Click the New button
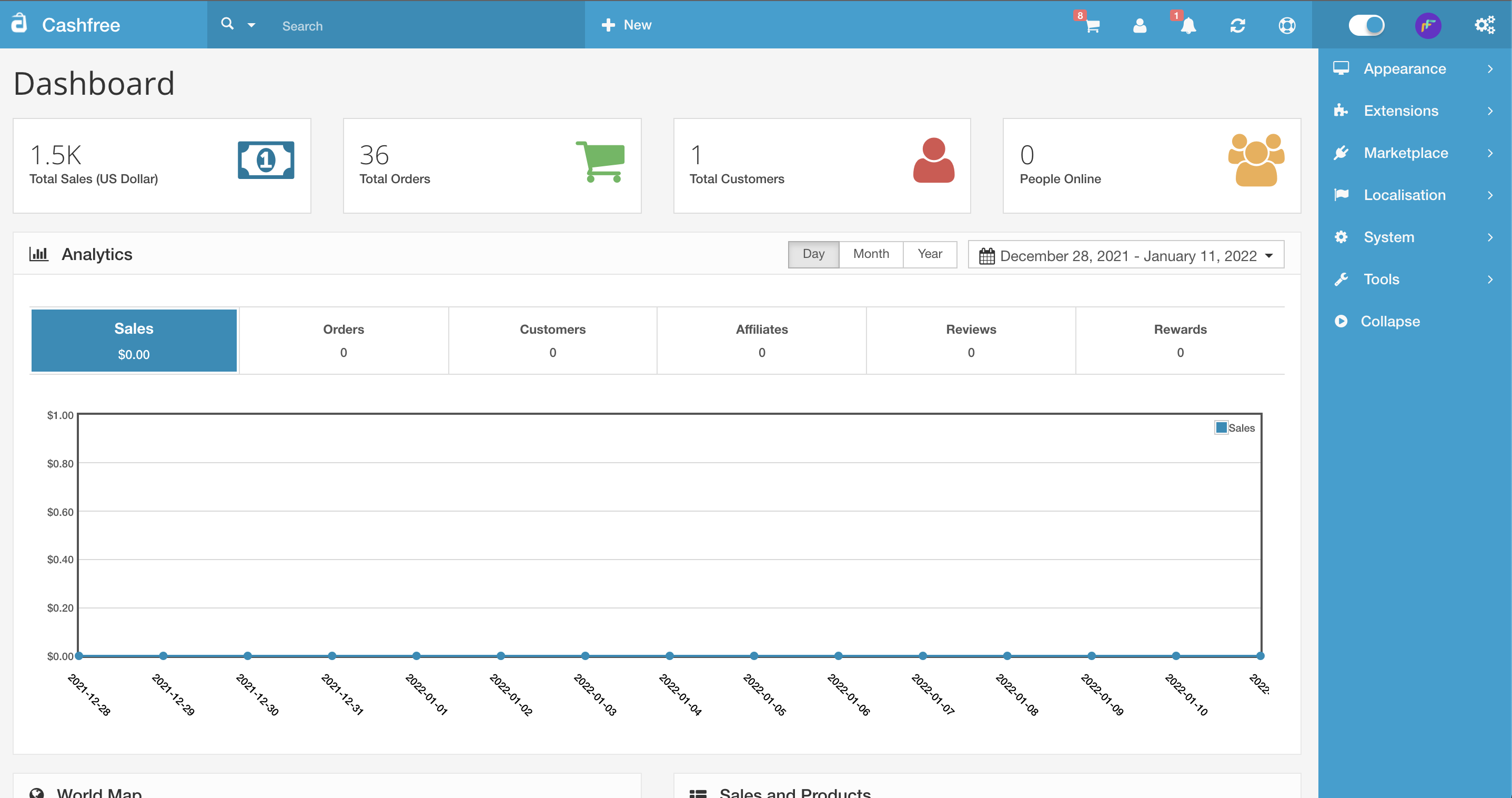Viewport: 1512px width, 798px height. point(626,25)
